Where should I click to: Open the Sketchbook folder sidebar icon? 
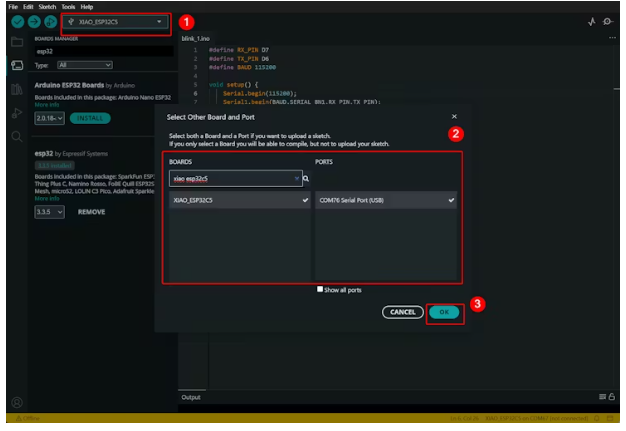point(17,42)
